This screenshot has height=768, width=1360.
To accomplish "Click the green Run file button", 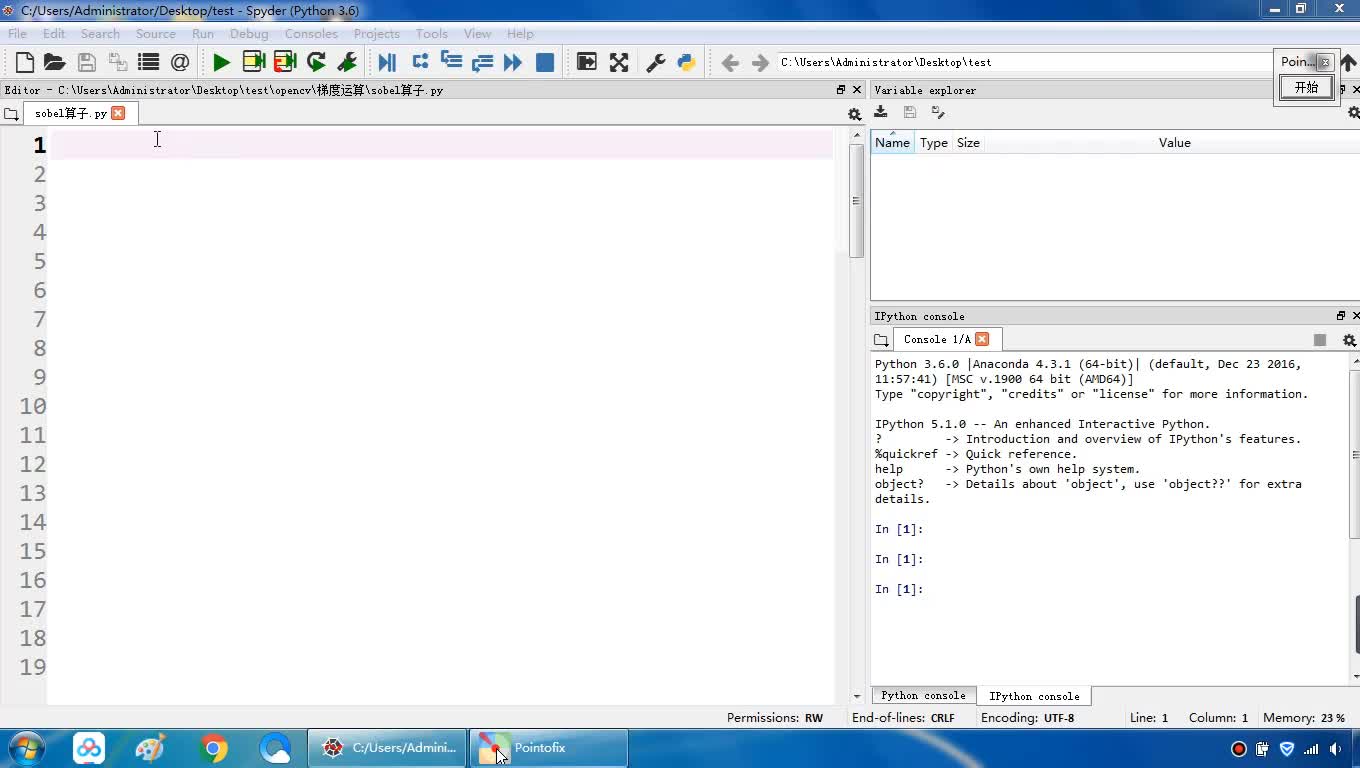I will [x=221, y=63].
